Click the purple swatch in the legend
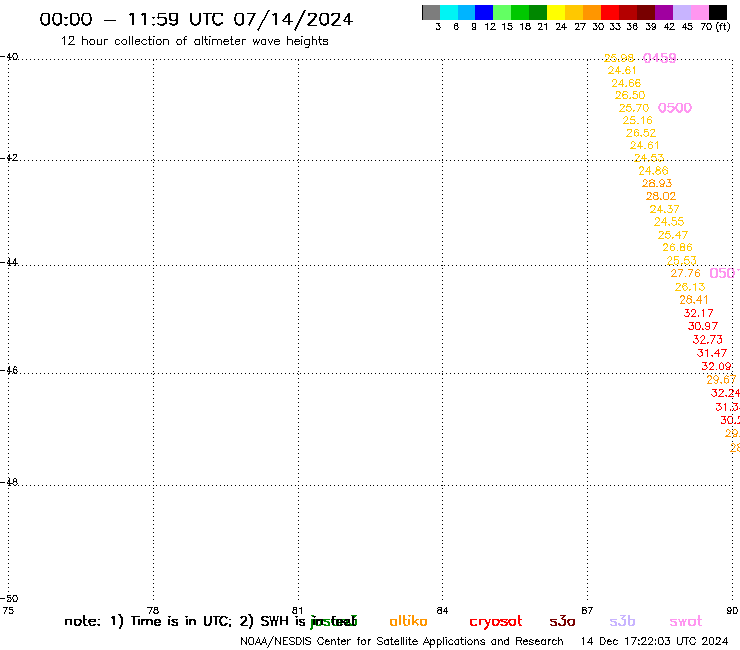740x650 pixels. (664, 12)
